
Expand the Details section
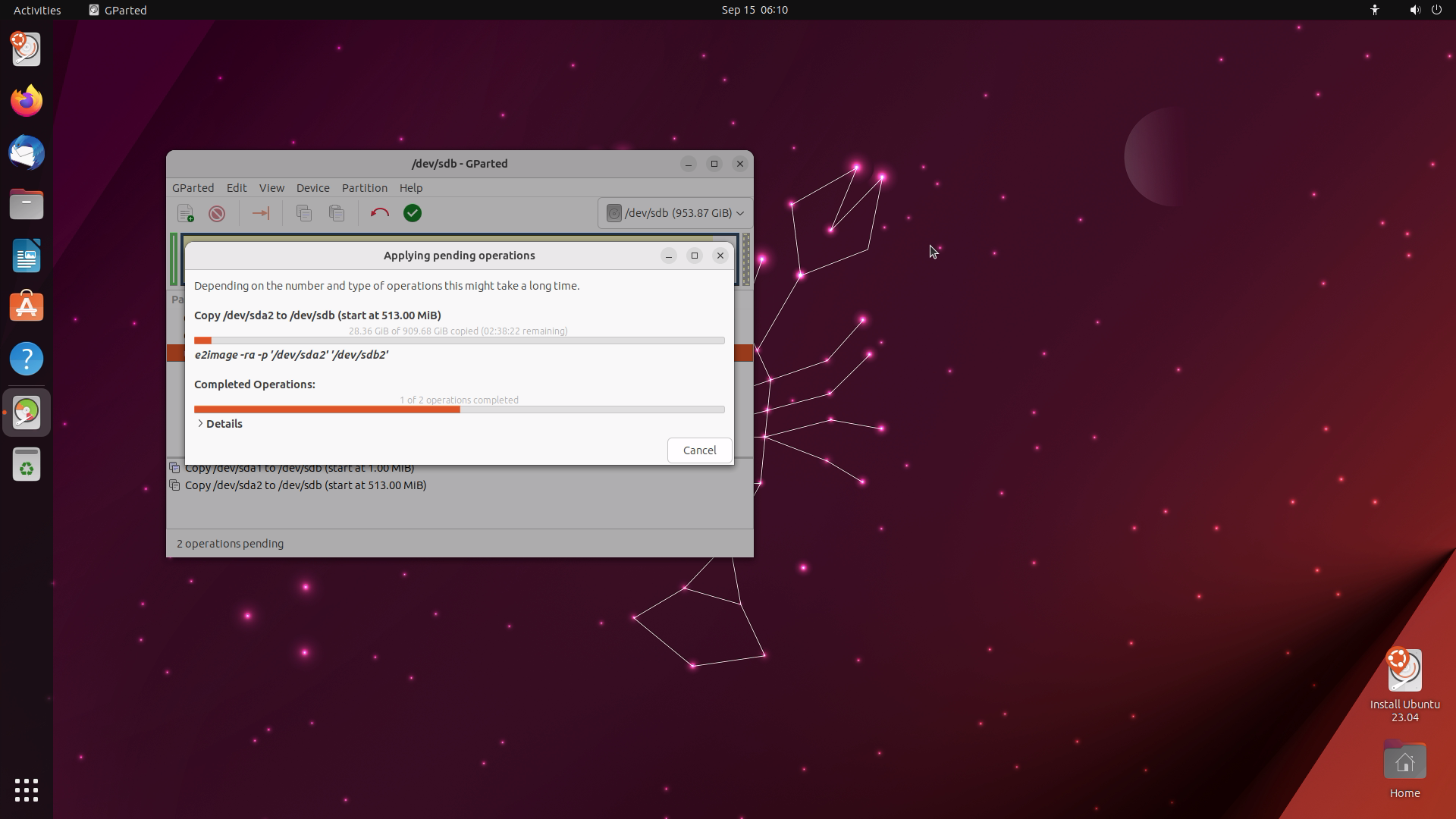220,424
